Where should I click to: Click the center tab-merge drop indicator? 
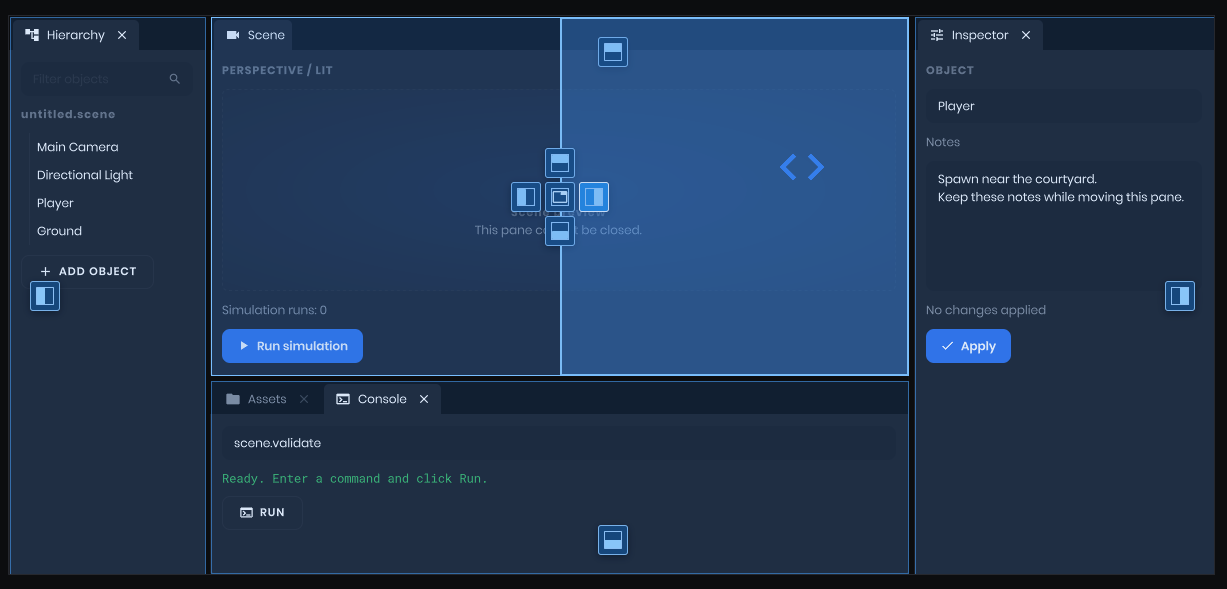560,197
